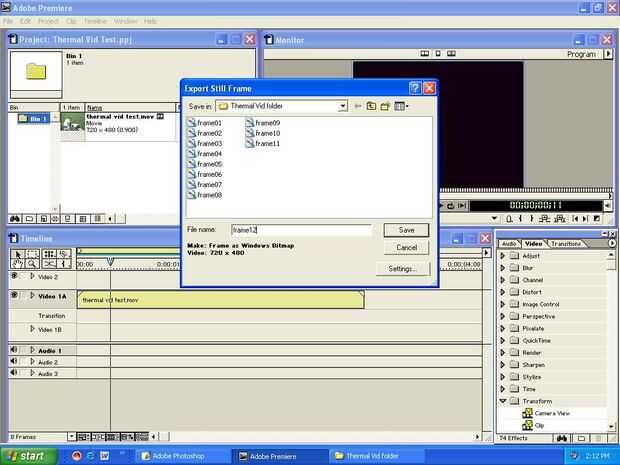Click the Cancel button
This screenshot has width=620, height=465.
(x=406, y=248)
